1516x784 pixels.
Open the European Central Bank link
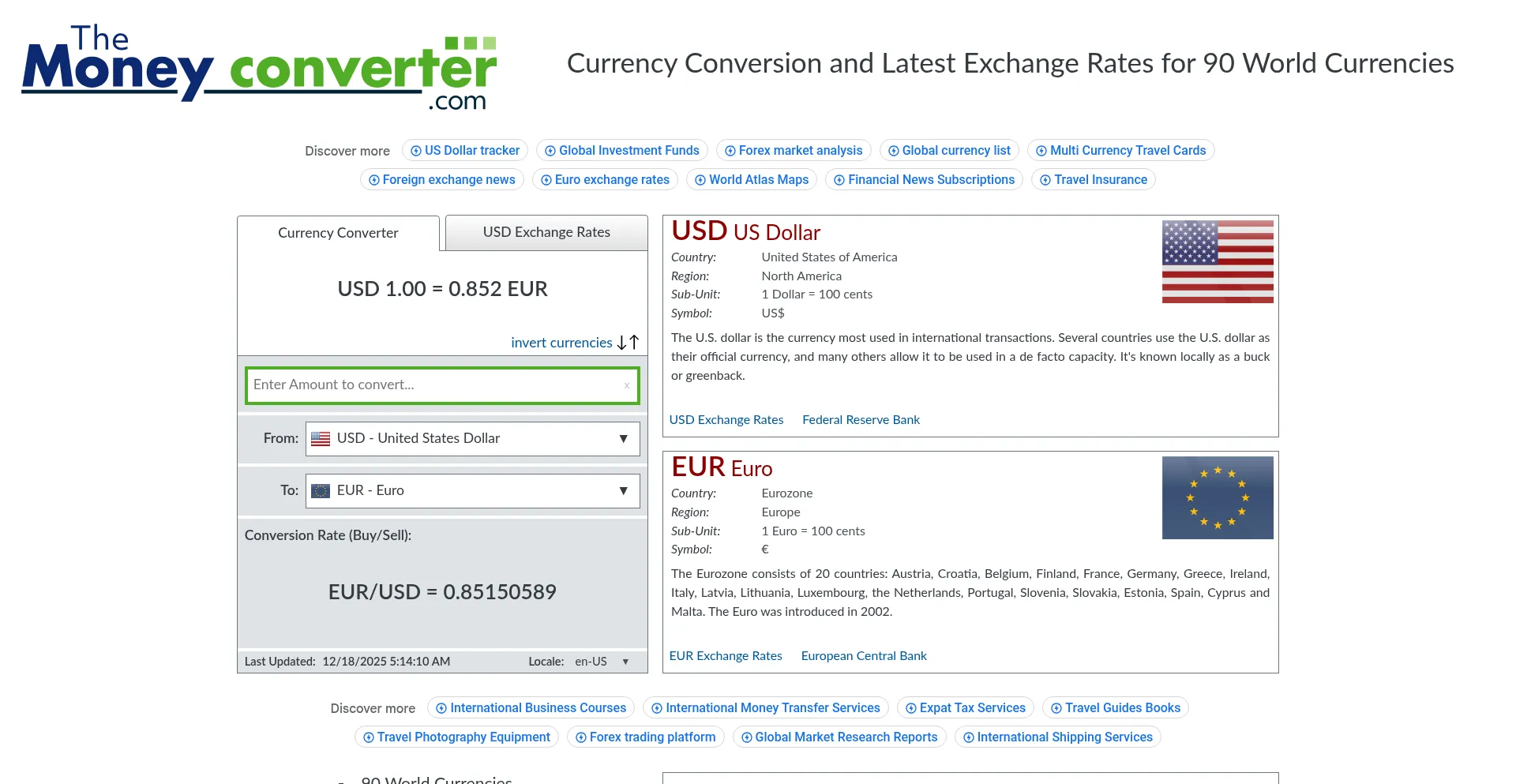point(864,655)
